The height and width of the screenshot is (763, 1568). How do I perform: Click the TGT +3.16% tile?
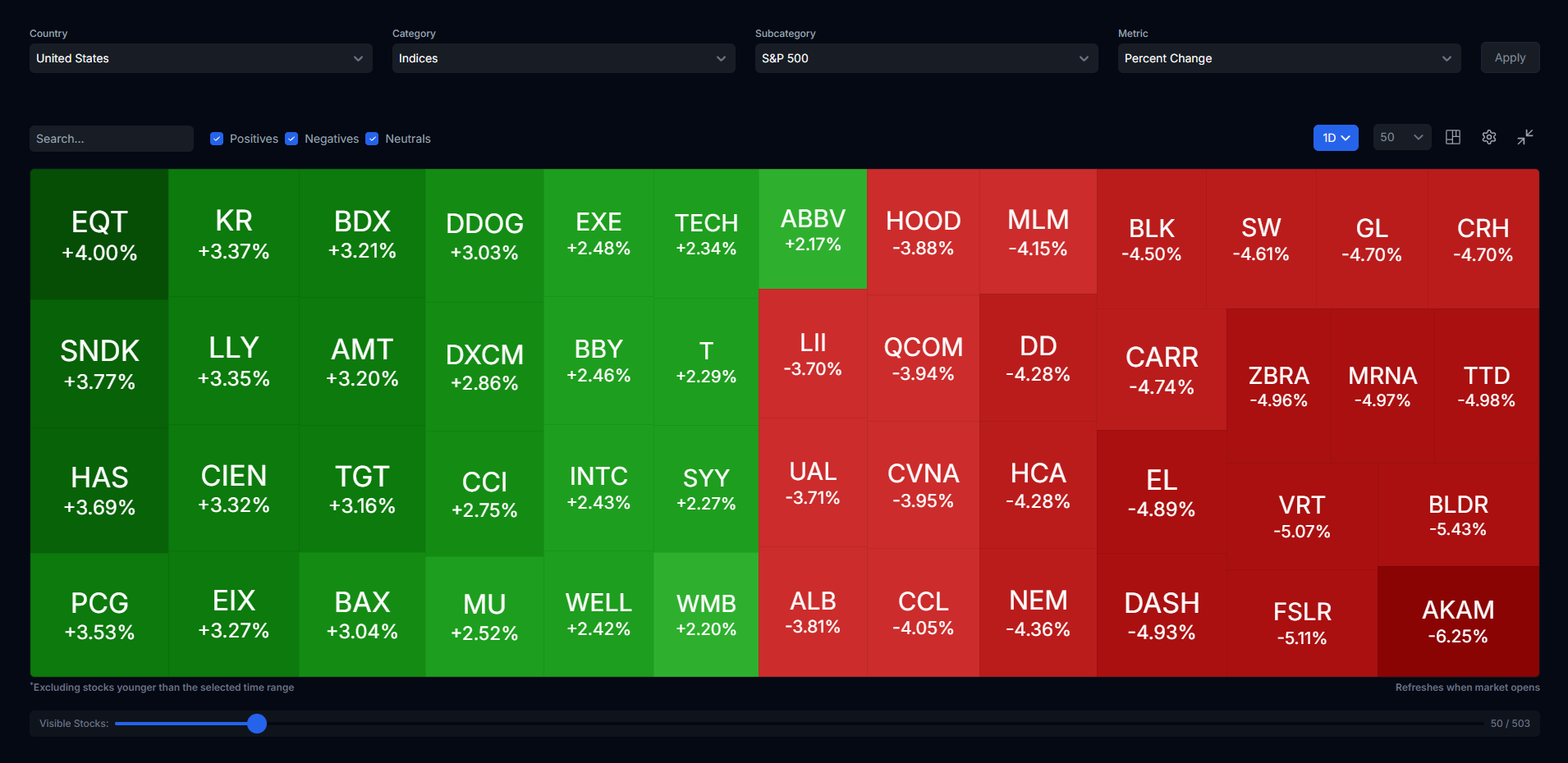[x=362, y=489]
